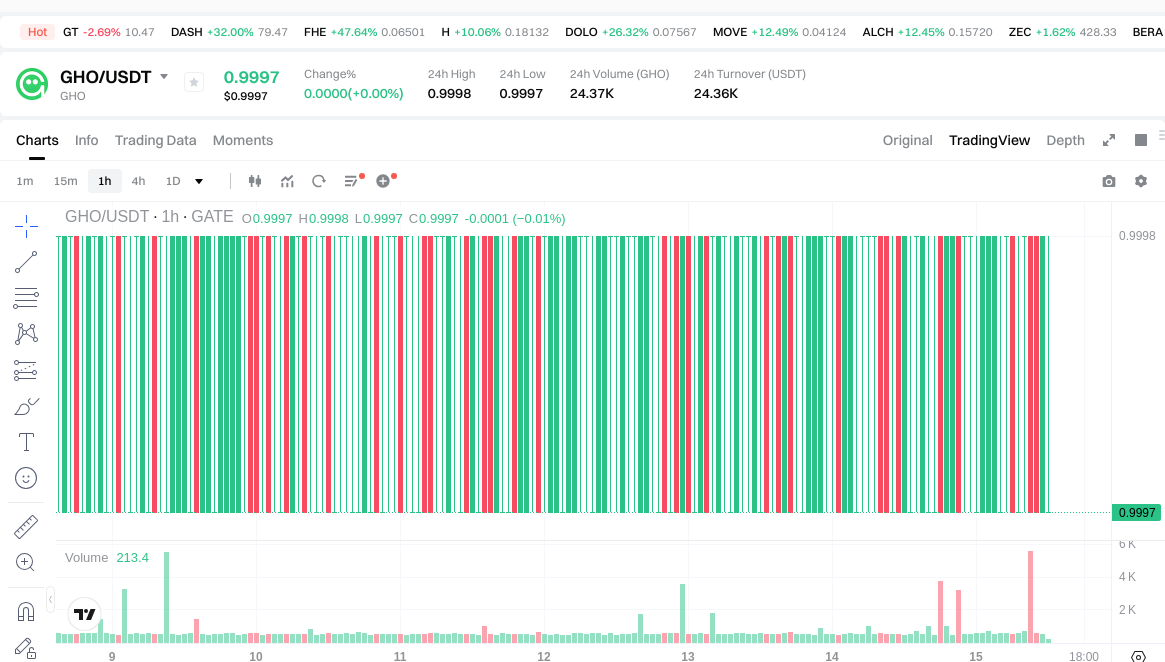This screenshot has height=662, width=1165.
Task: Select the crosshair cursor tool
Action: coord(27,226)
